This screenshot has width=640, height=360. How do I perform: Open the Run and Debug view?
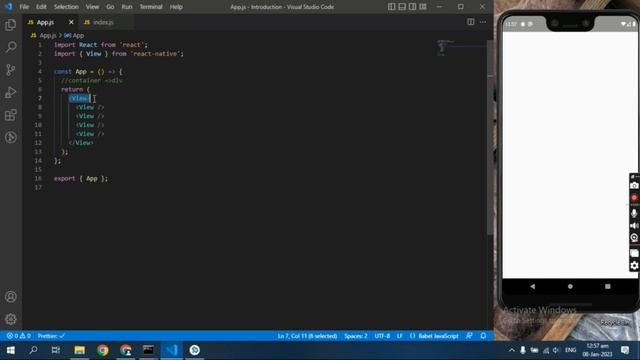click(x=11, y=92)
